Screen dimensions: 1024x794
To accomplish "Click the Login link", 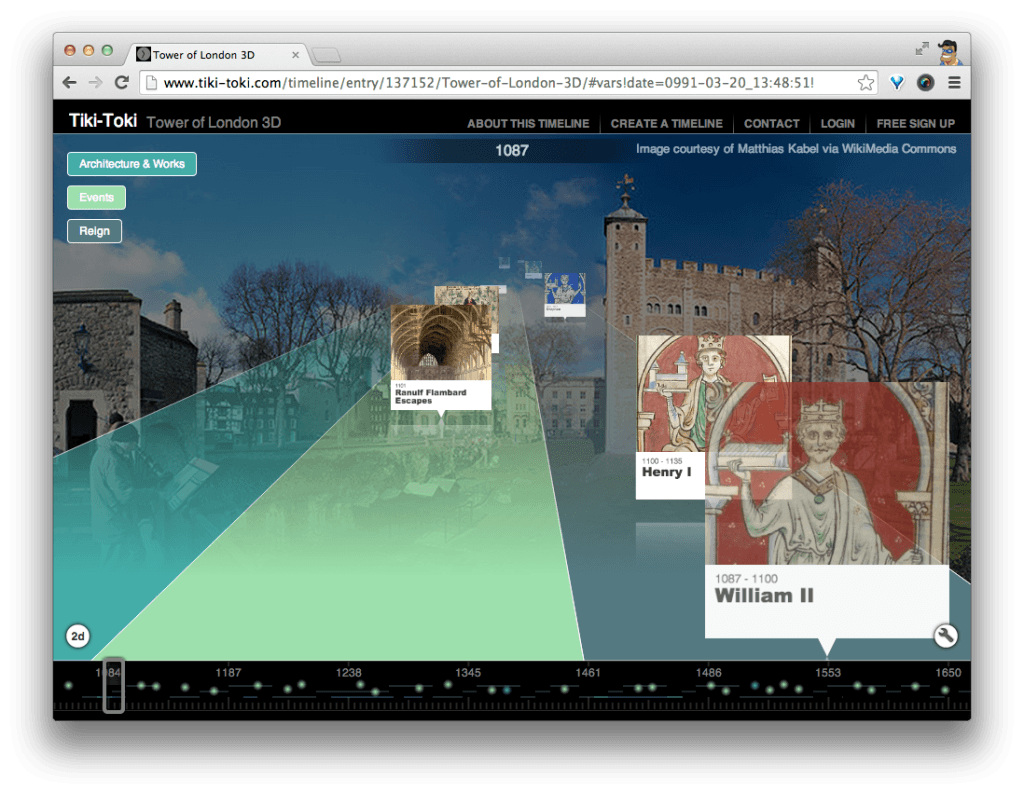I will (x=837, y=124).
